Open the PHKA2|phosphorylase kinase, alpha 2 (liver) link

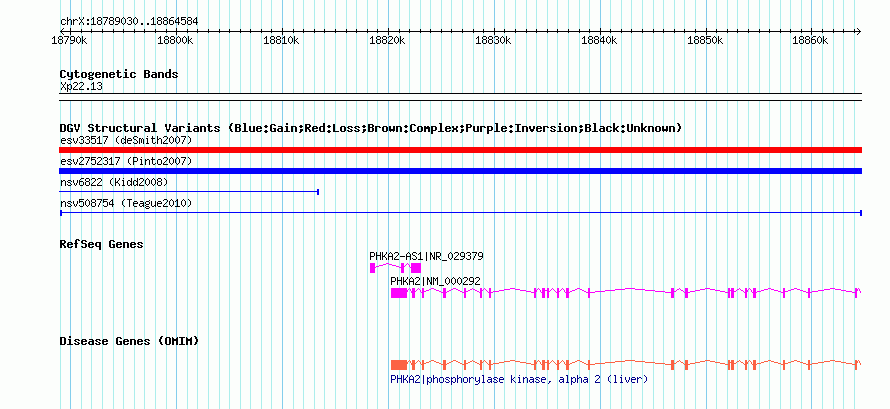click(519, 380)
